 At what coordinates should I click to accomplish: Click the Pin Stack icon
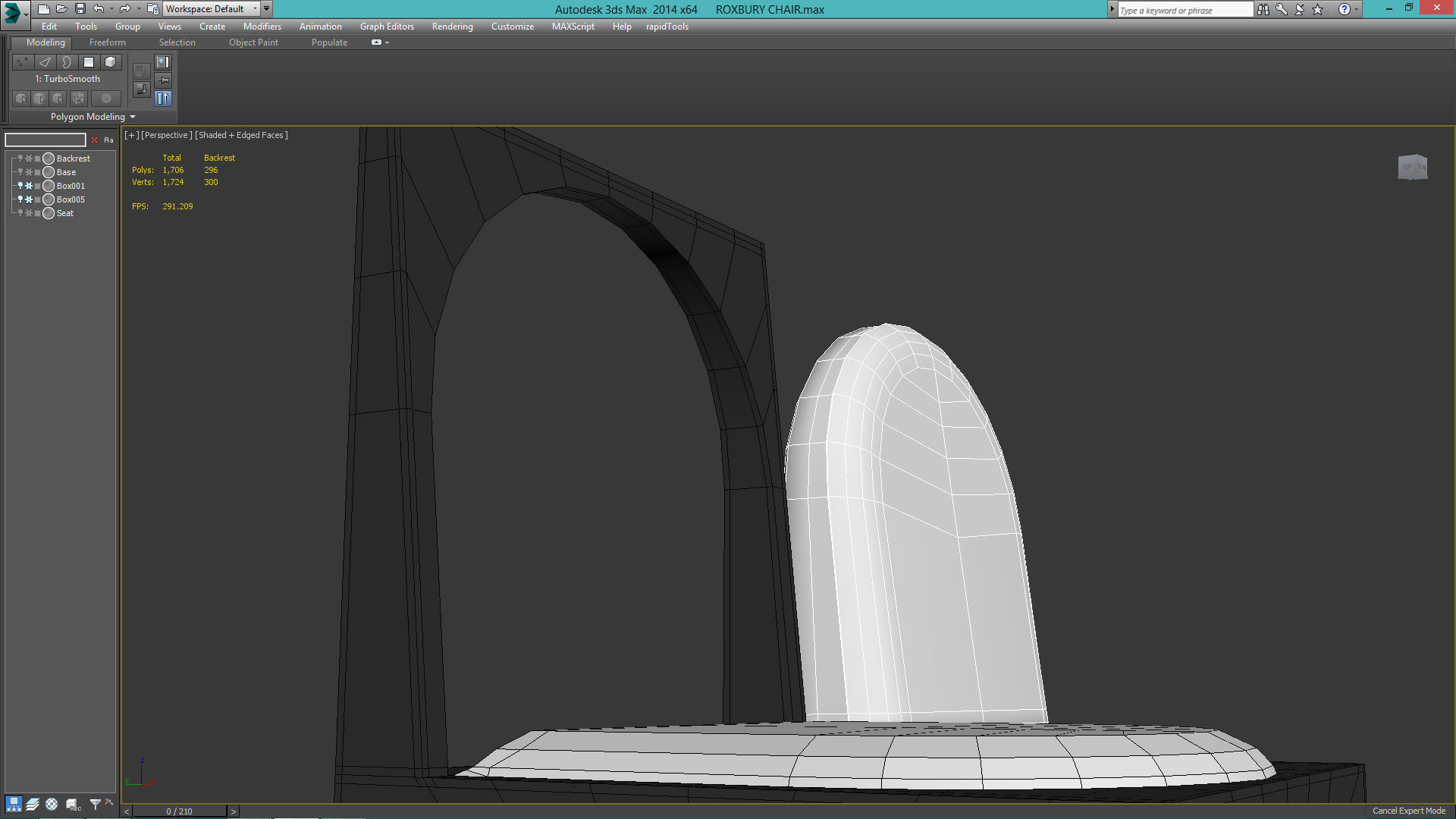pyautogui.click(x=164, y=80)
